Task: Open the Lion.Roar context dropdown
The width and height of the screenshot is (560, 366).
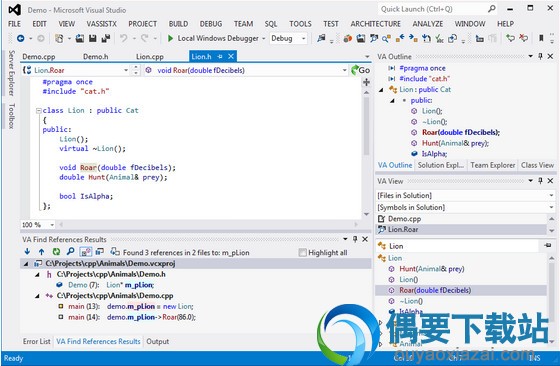Action: click(x=126, y=70)
